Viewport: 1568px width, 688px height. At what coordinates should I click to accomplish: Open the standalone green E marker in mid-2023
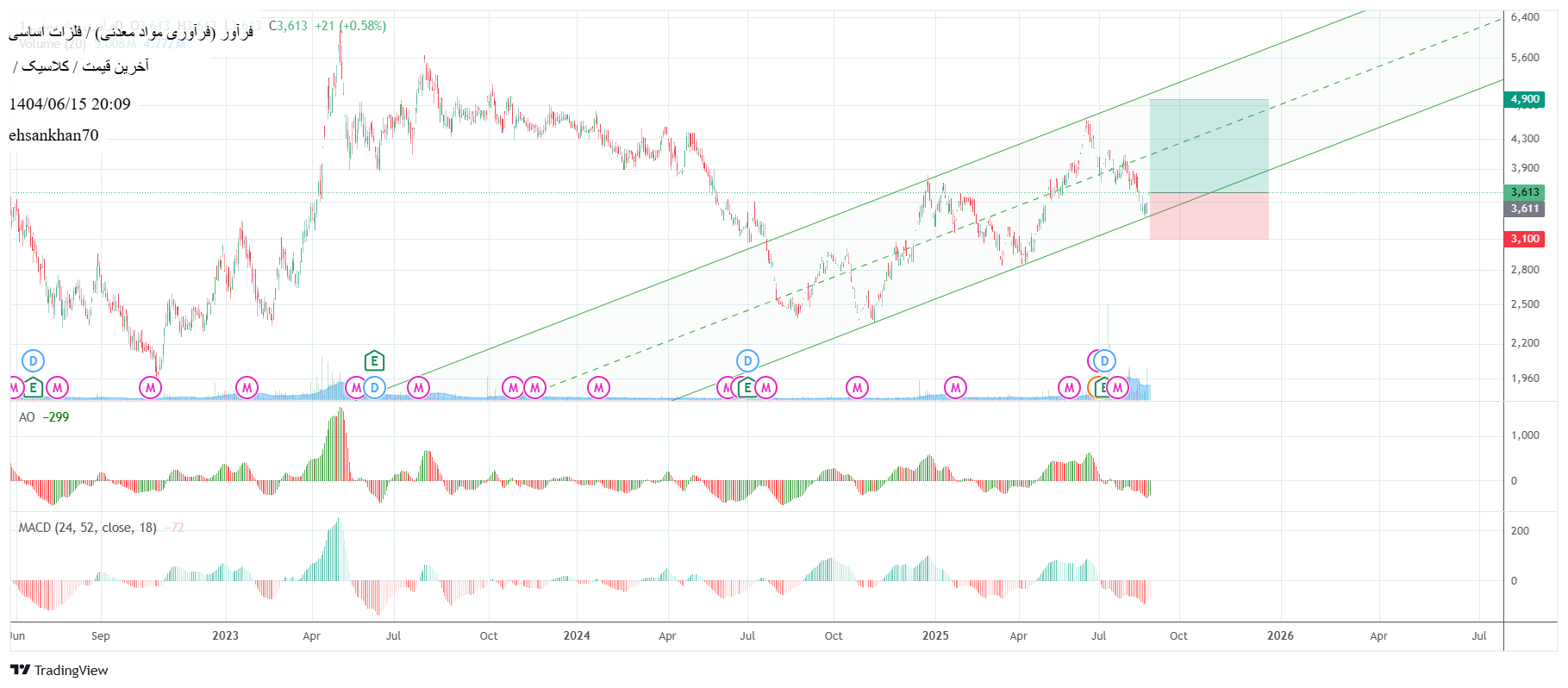tap(373, 360)
